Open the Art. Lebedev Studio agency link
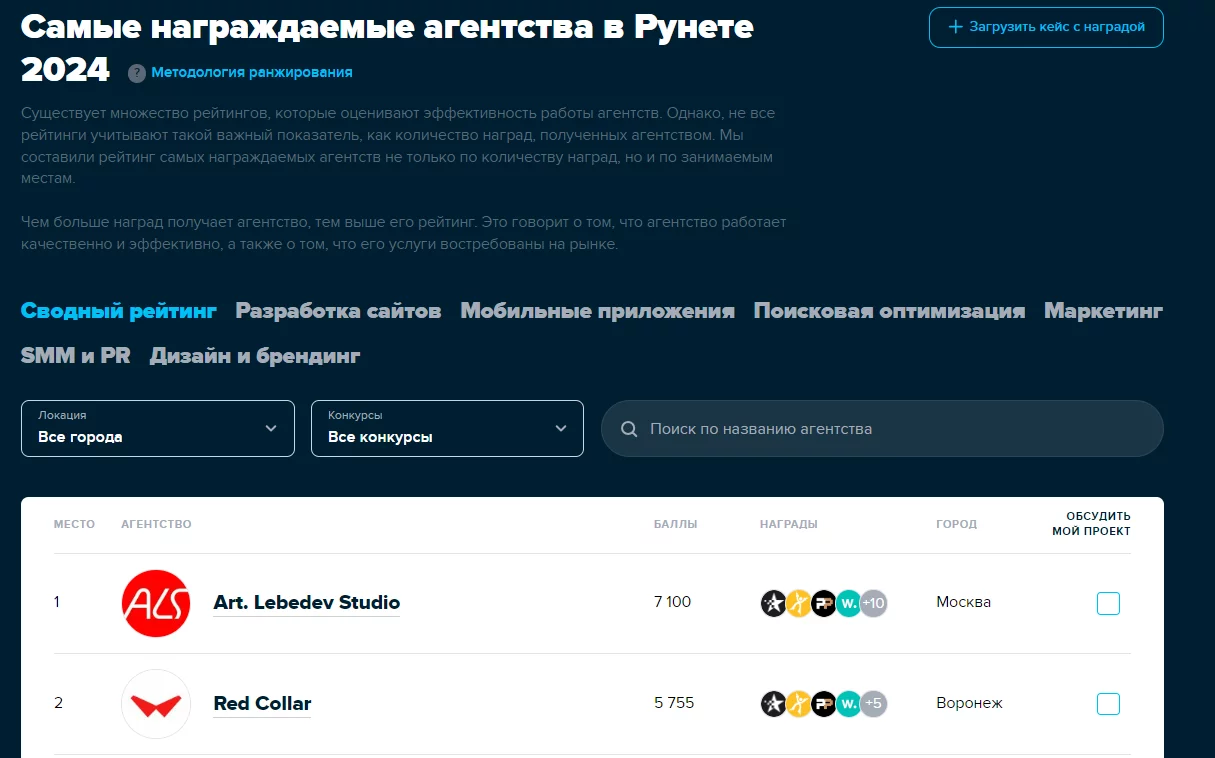 point(307,603)
